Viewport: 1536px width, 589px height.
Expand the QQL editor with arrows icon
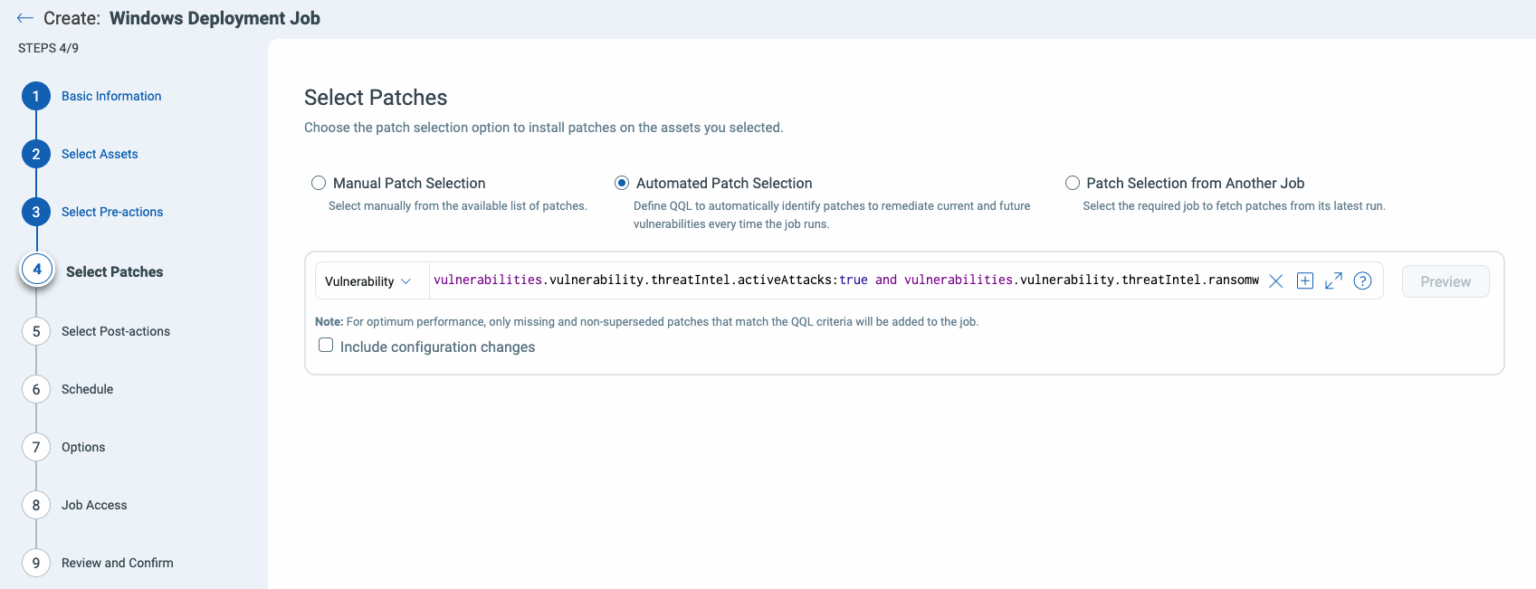pos(1333,281)
